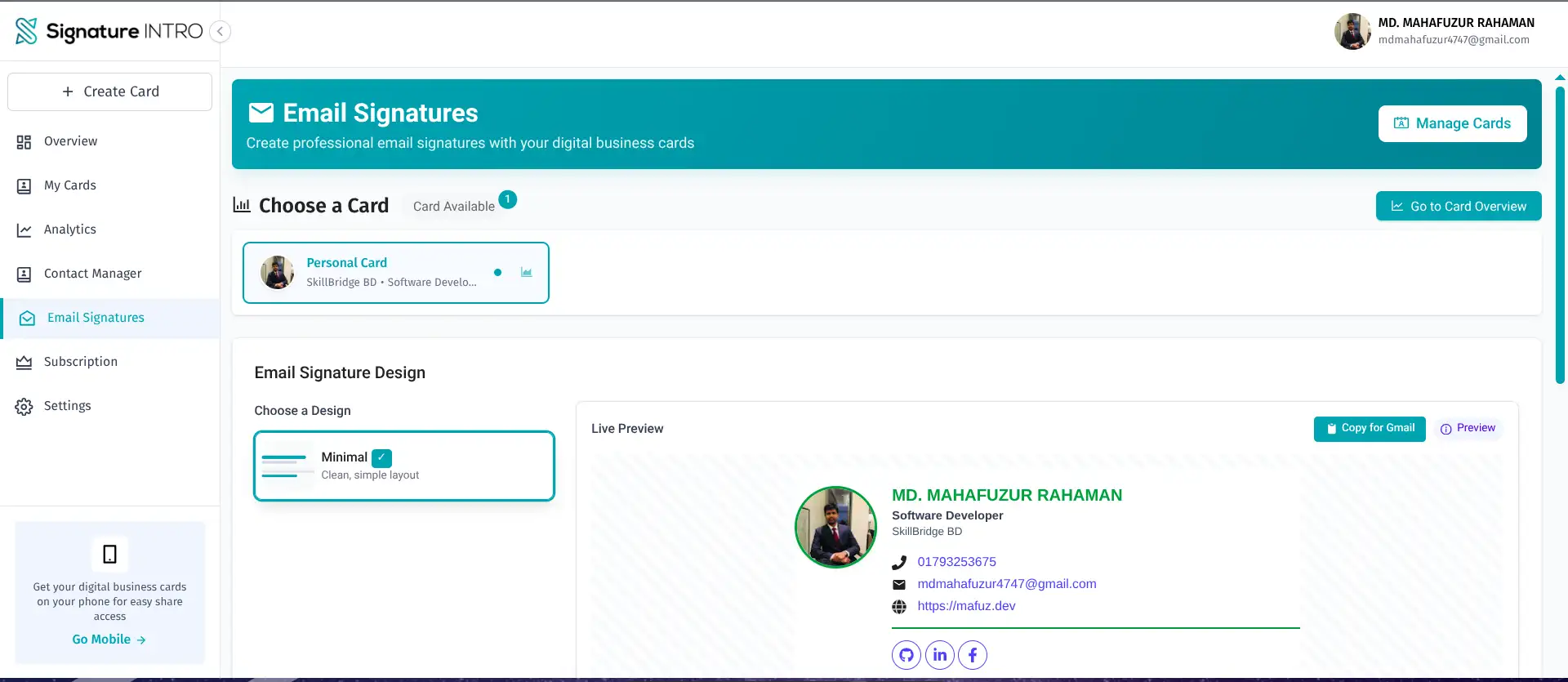
Task: Select the Personal Card
Action: pyautogui.click(x=395, y=273)
